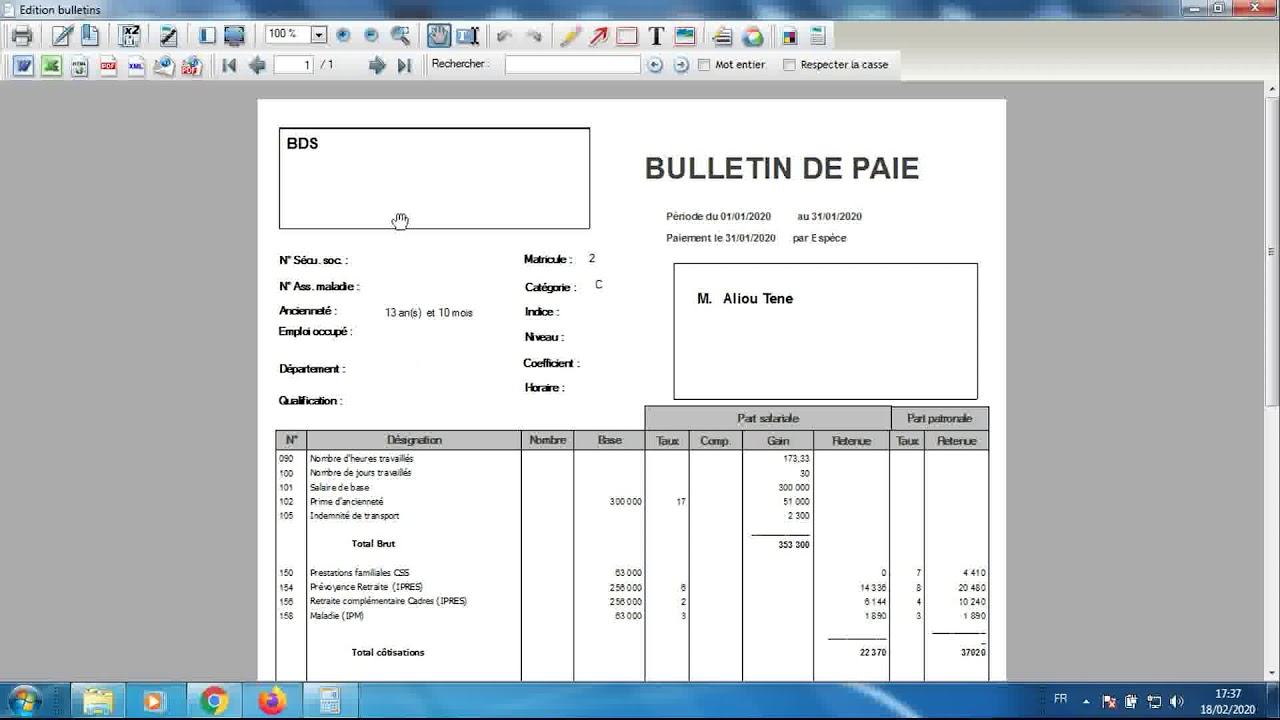Find the next search result
The image size is (1280, 720).
coord(681,65)
